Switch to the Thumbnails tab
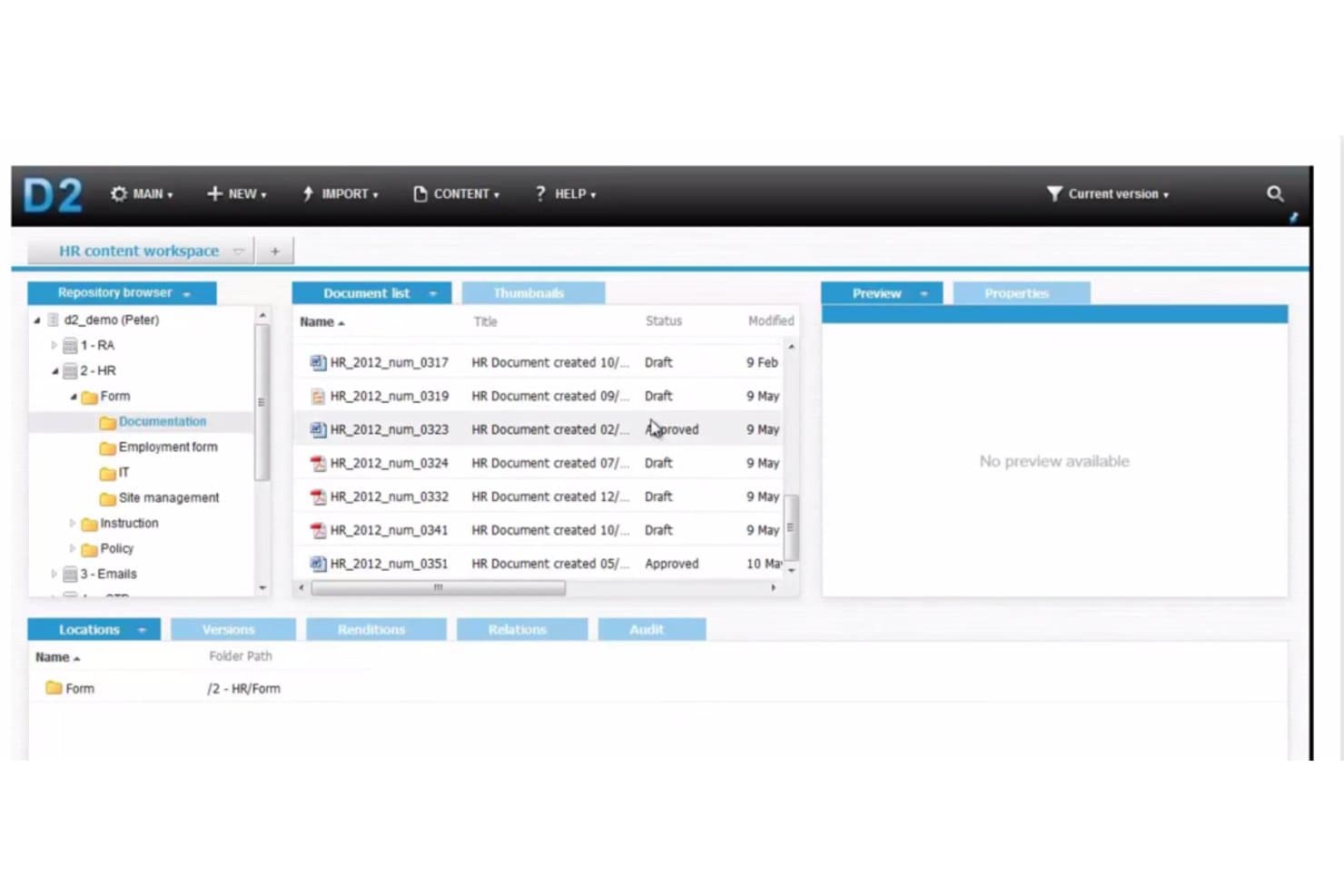 pyautogui.click(x=533, y=293)
